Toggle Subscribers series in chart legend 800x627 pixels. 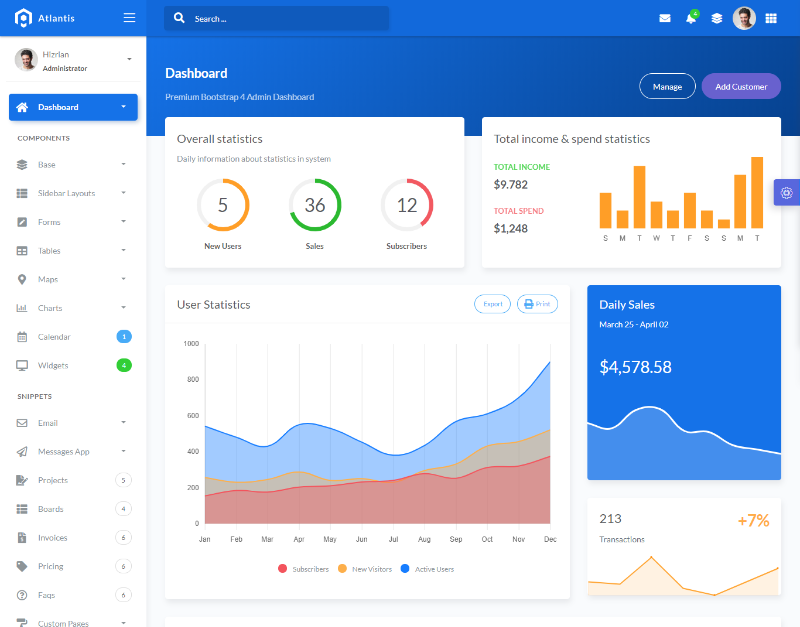(304, 569)
